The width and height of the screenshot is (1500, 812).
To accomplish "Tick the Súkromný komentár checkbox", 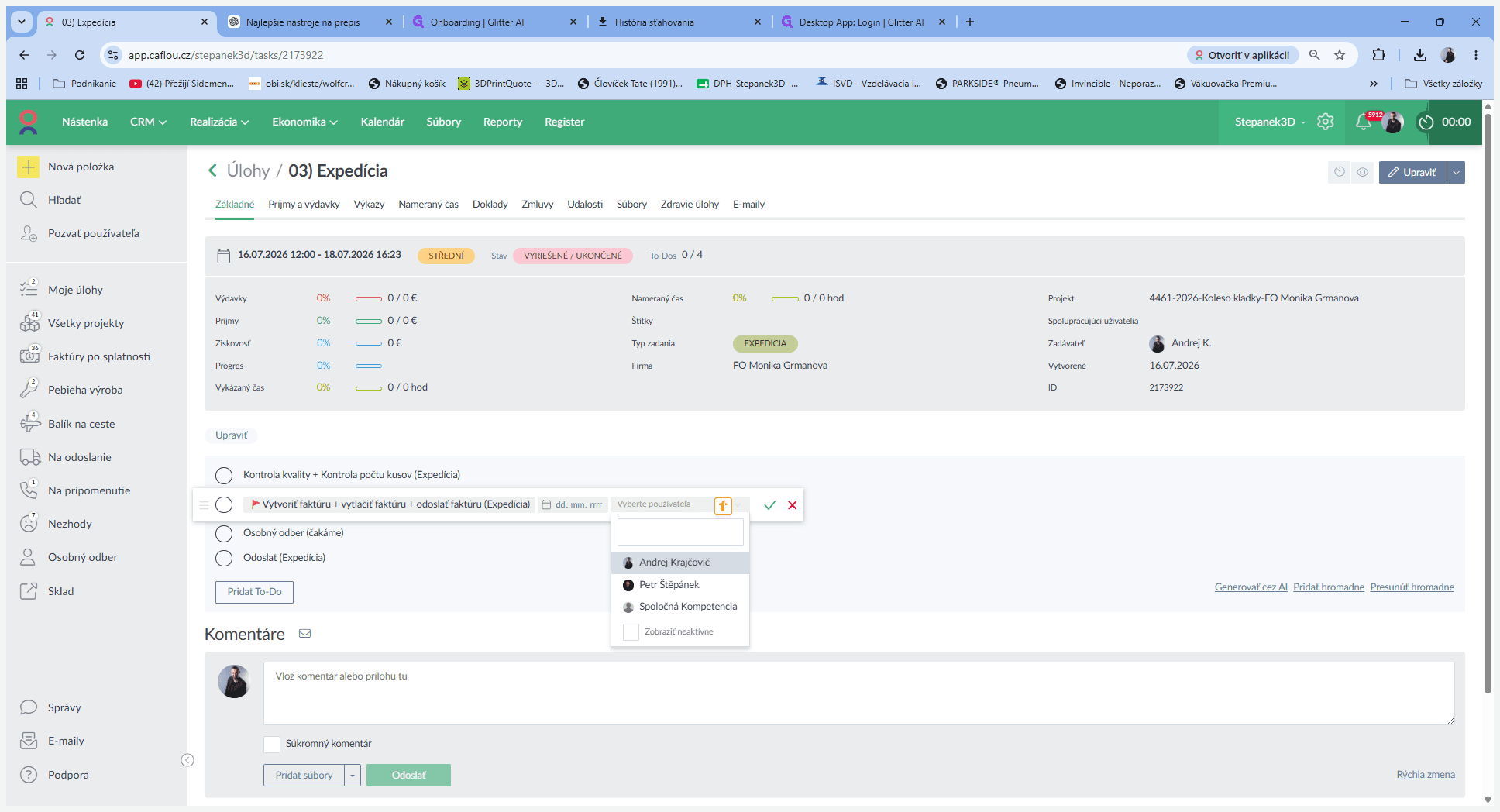I will [272, 744].
